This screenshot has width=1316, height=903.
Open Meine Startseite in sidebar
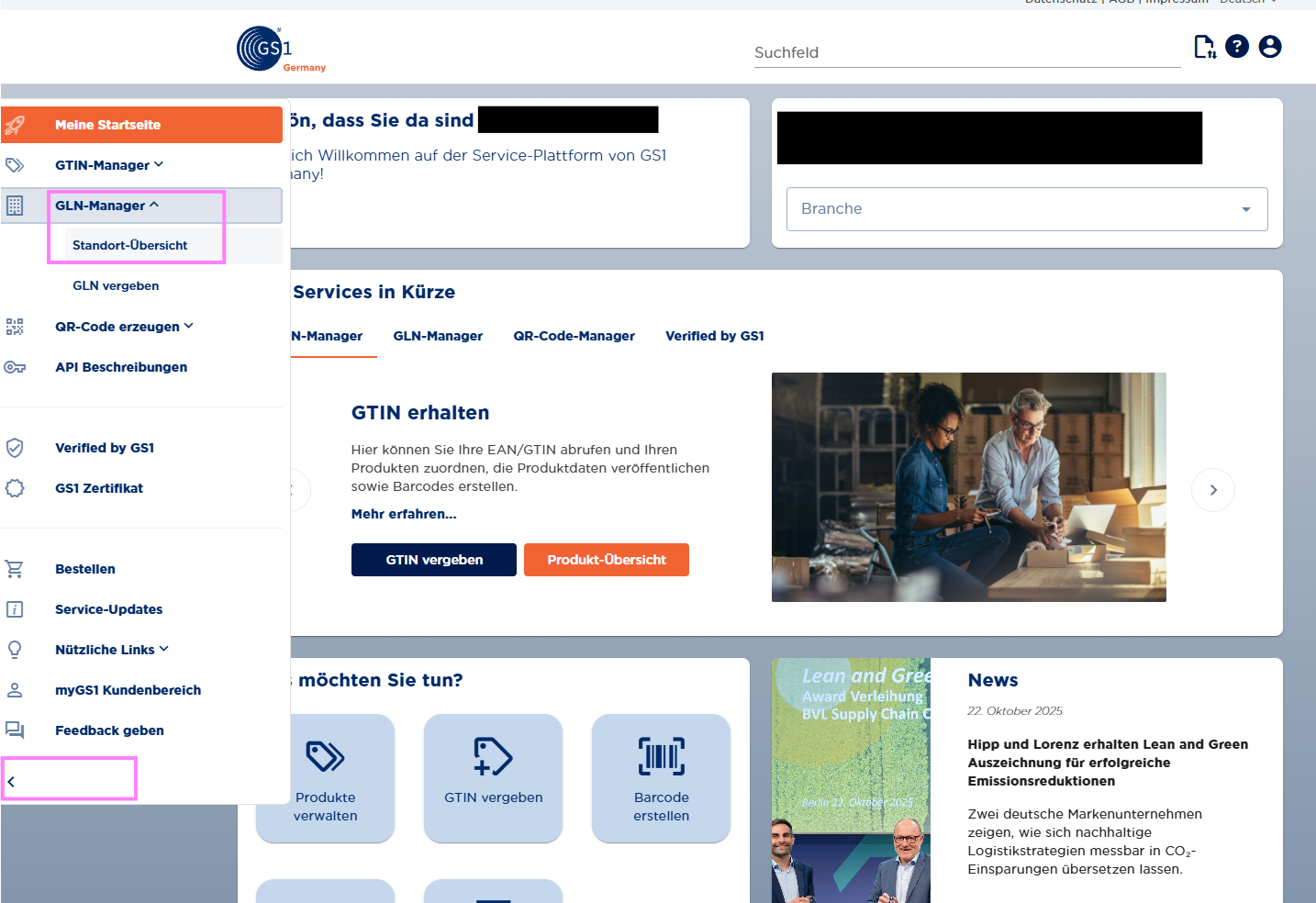[x=141, y=125]
